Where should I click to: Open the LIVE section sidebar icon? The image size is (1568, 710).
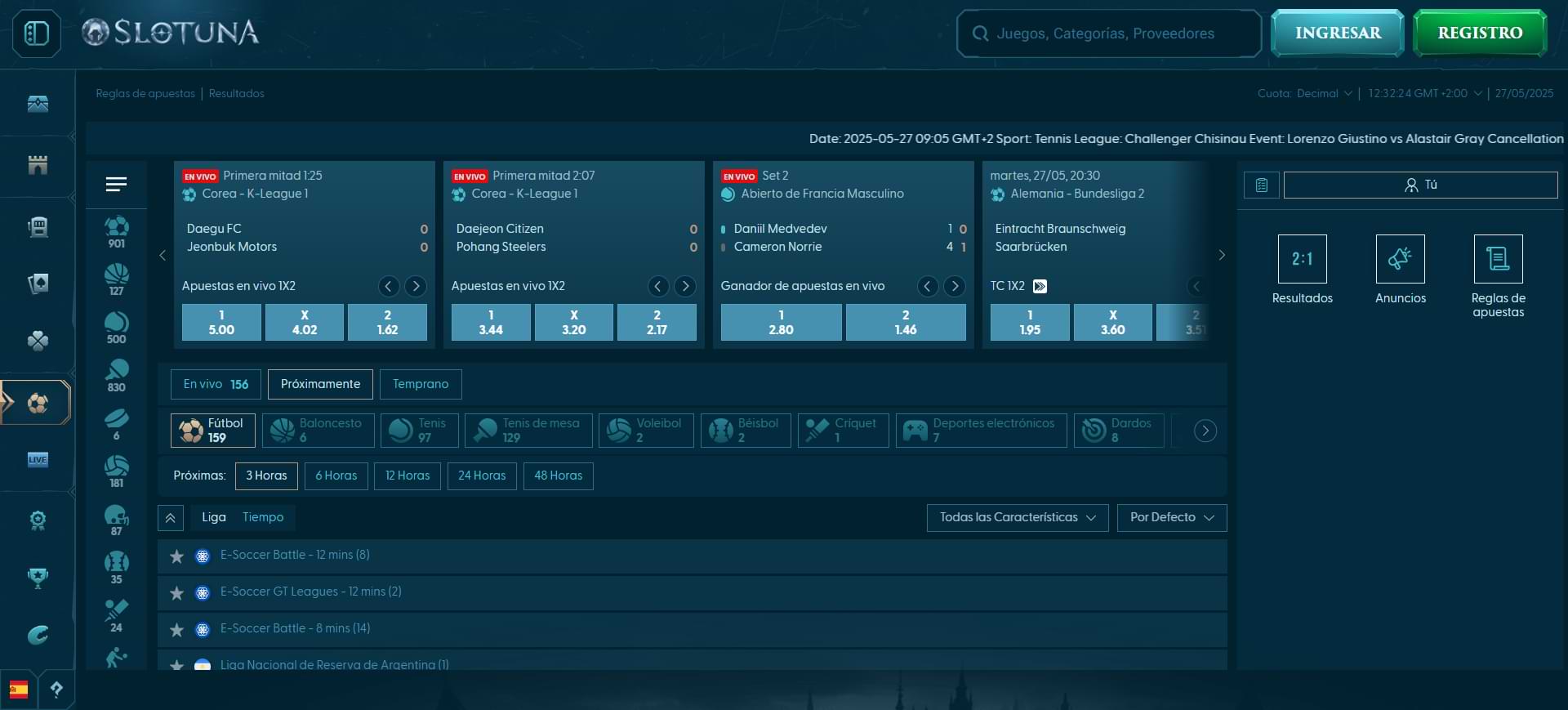click(38, 459)
